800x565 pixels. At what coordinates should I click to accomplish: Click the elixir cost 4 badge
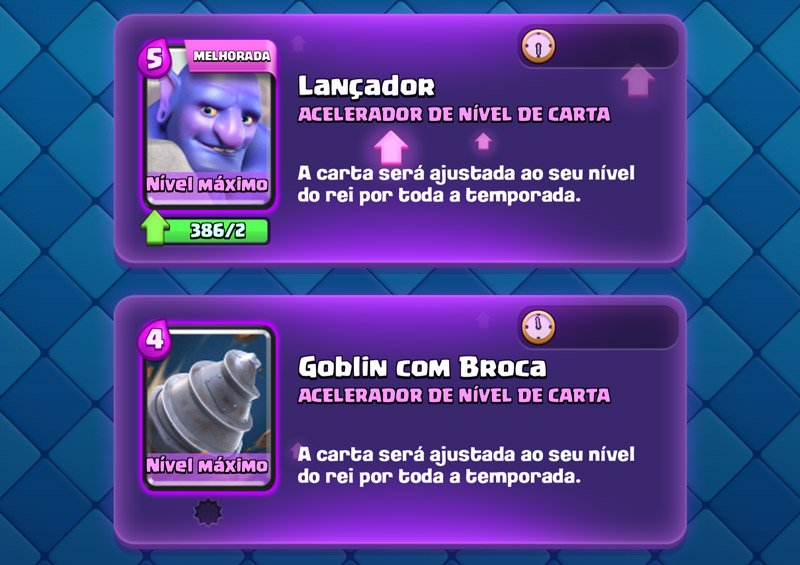point(154,339)
